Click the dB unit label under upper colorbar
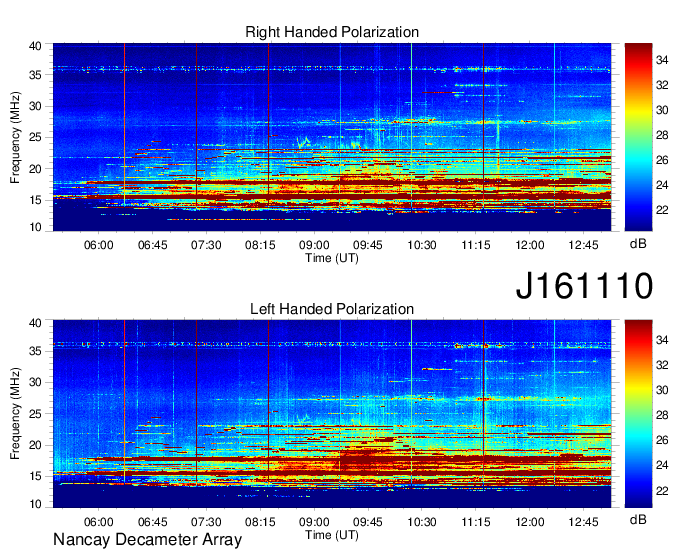680x552 pixels. click(x=638, y=244)
